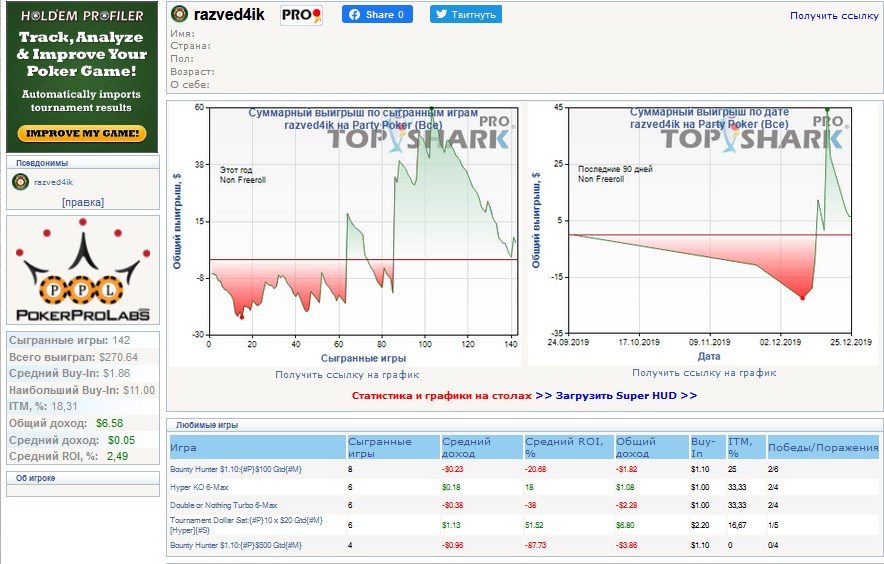Sort by Победы/Поражения column header
Image resolution: width=884 pixels, height=564 pixels.
[823, 447]
